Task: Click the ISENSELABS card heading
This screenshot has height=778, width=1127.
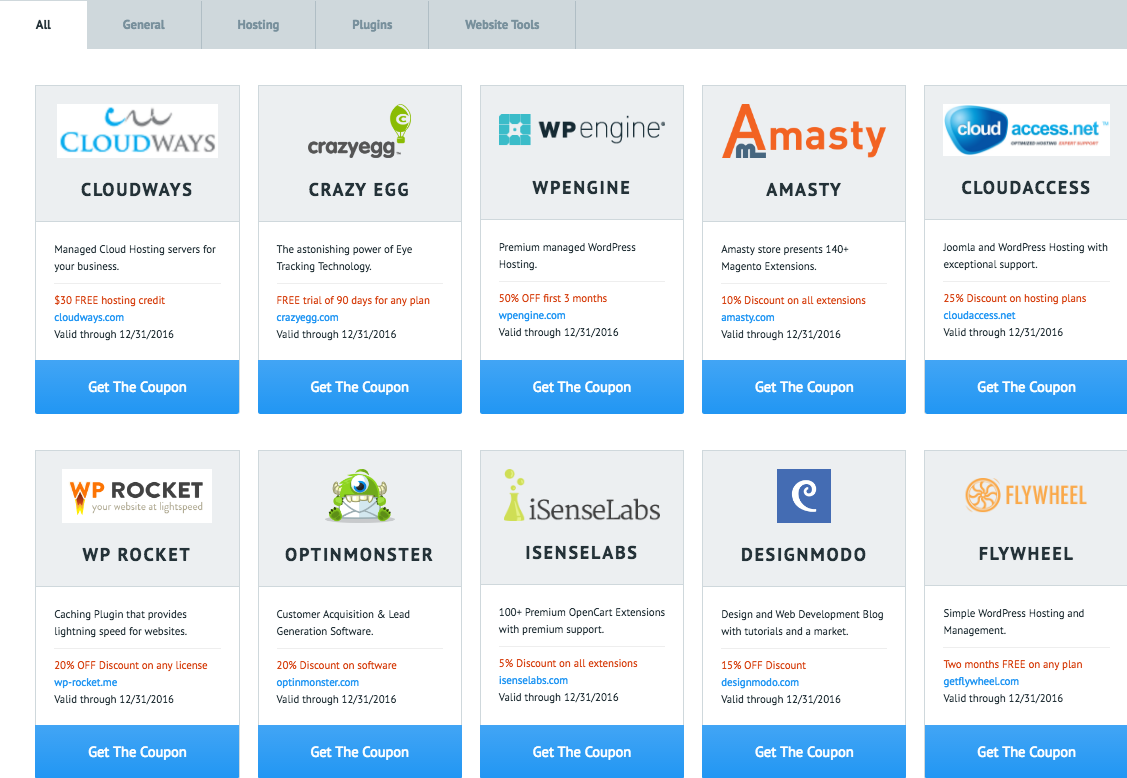Action: click(581, 553)
